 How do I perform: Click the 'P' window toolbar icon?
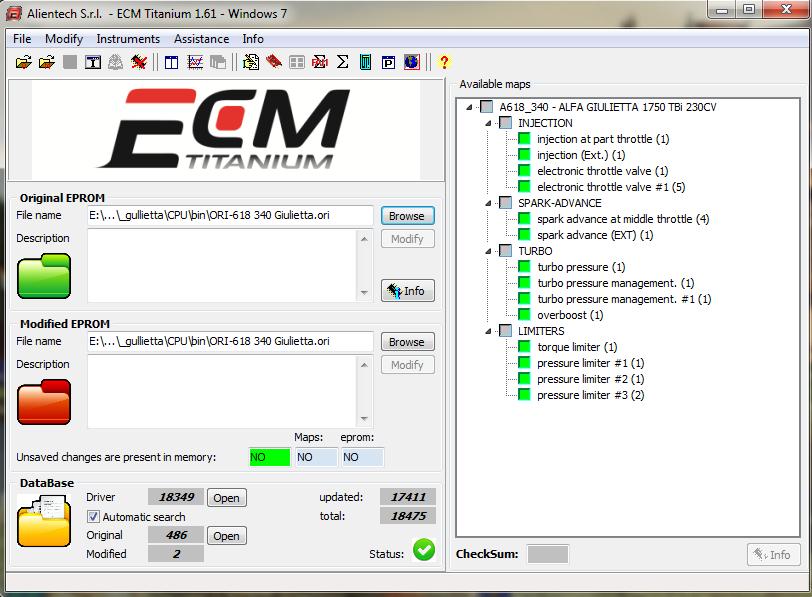(388, 63)
